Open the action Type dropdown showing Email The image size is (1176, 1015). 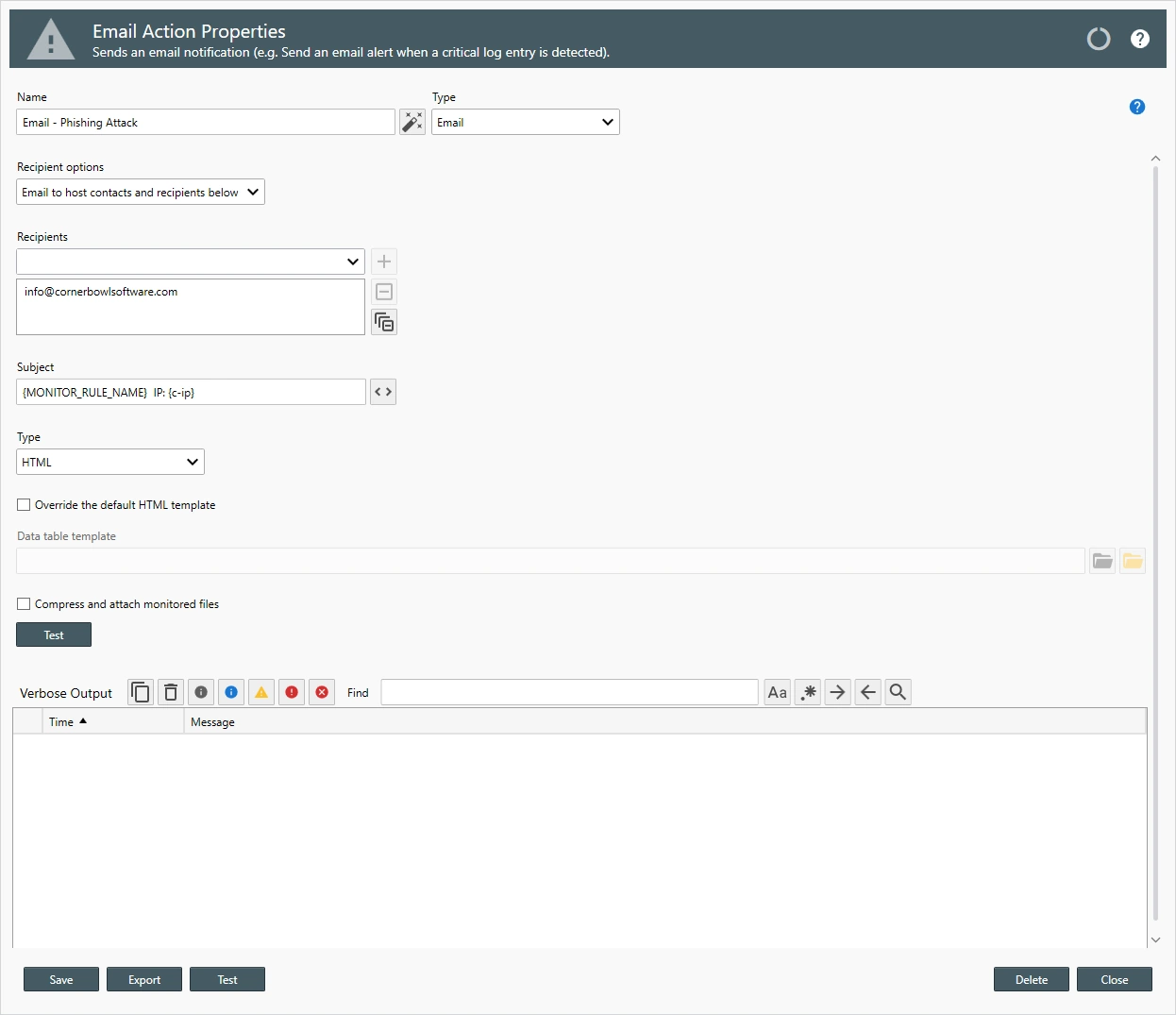tap(525, 122)
